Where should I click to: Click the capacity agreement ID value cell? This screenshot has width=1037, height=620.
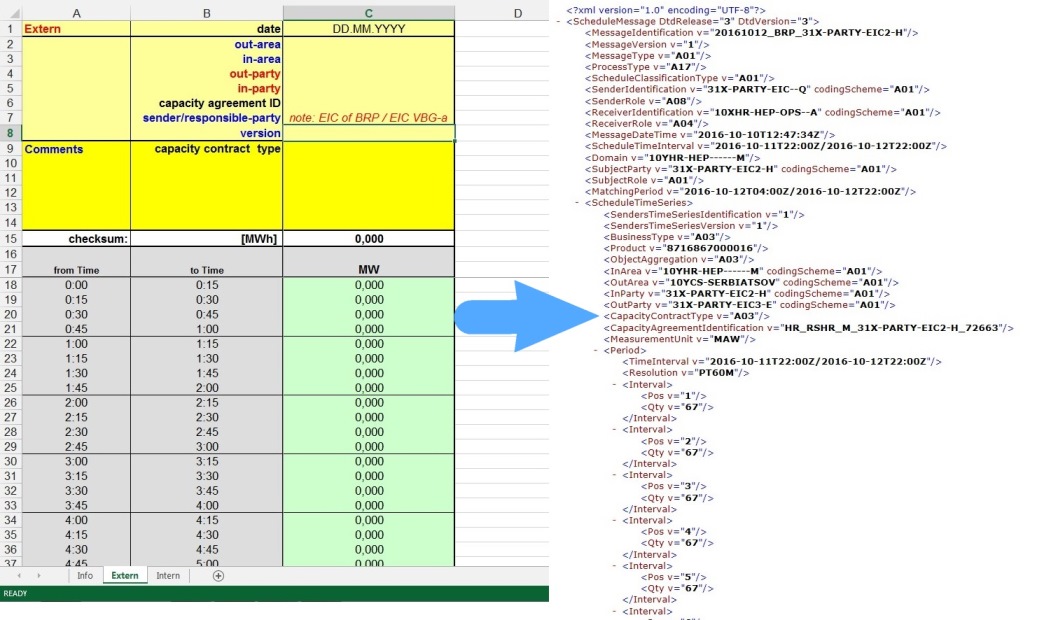point(368,103)
